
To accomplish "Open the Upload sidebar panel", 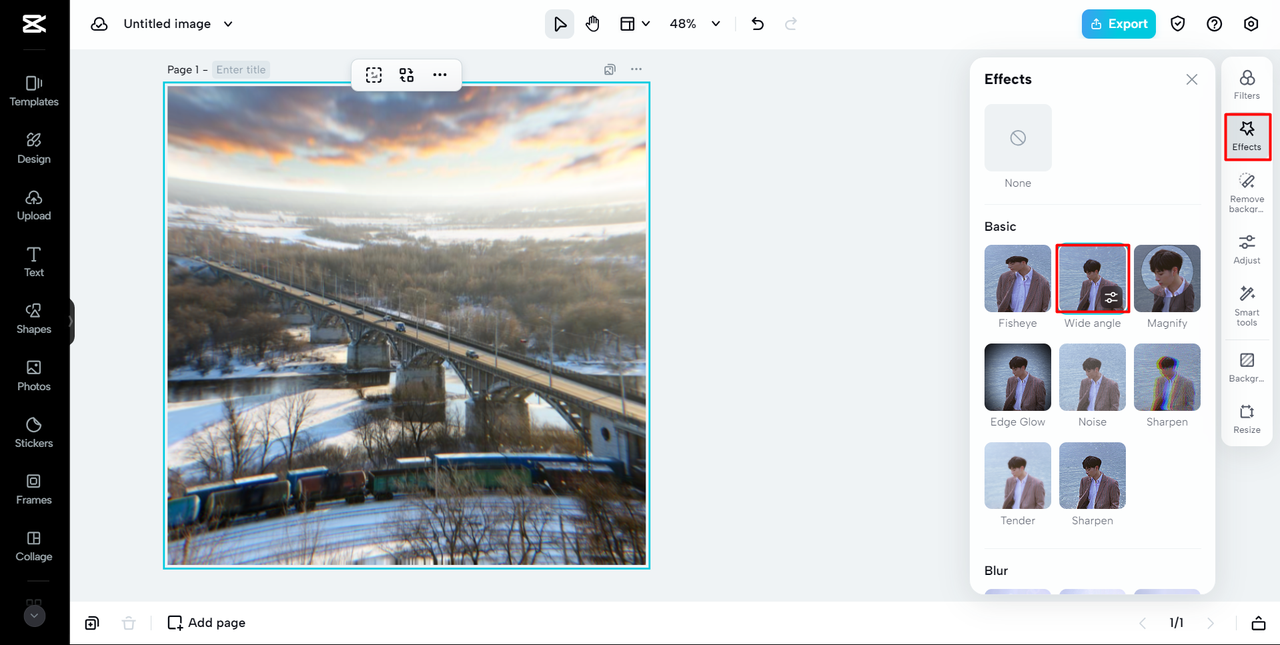I will tap(34, 205).
